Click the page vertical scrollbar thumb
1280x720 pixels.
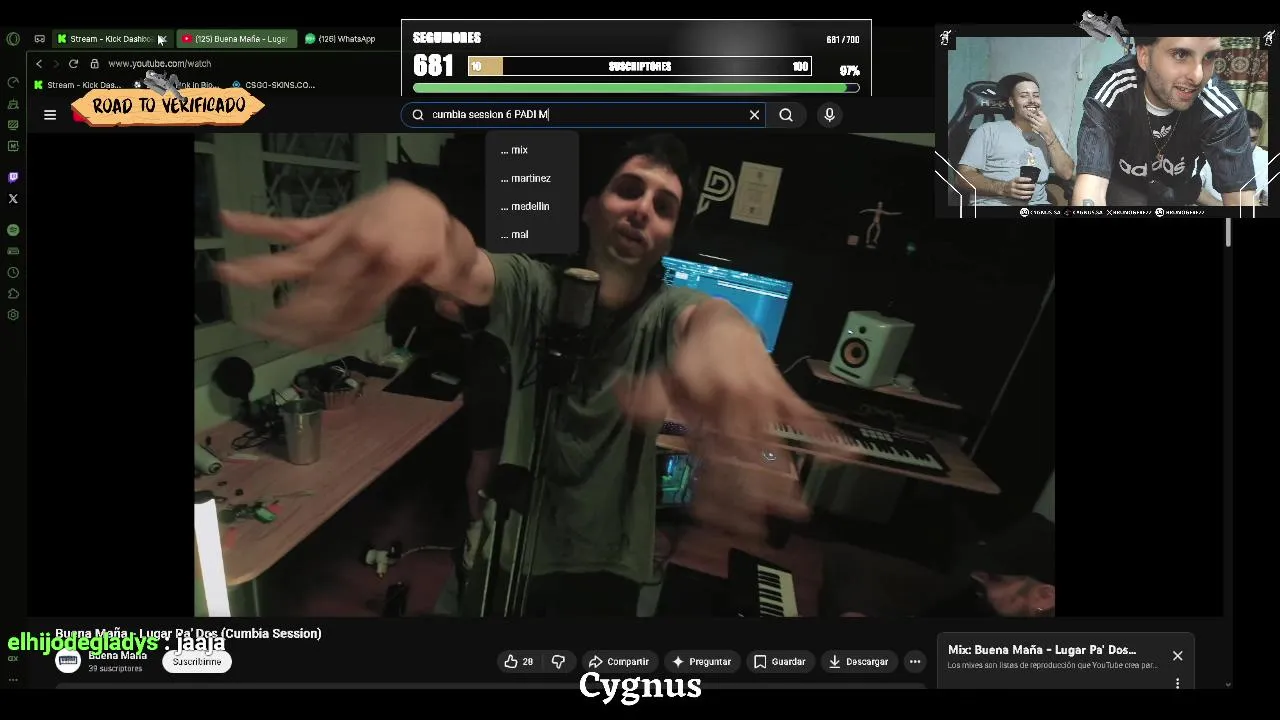pyautogui.click(x=1228, y=233)
